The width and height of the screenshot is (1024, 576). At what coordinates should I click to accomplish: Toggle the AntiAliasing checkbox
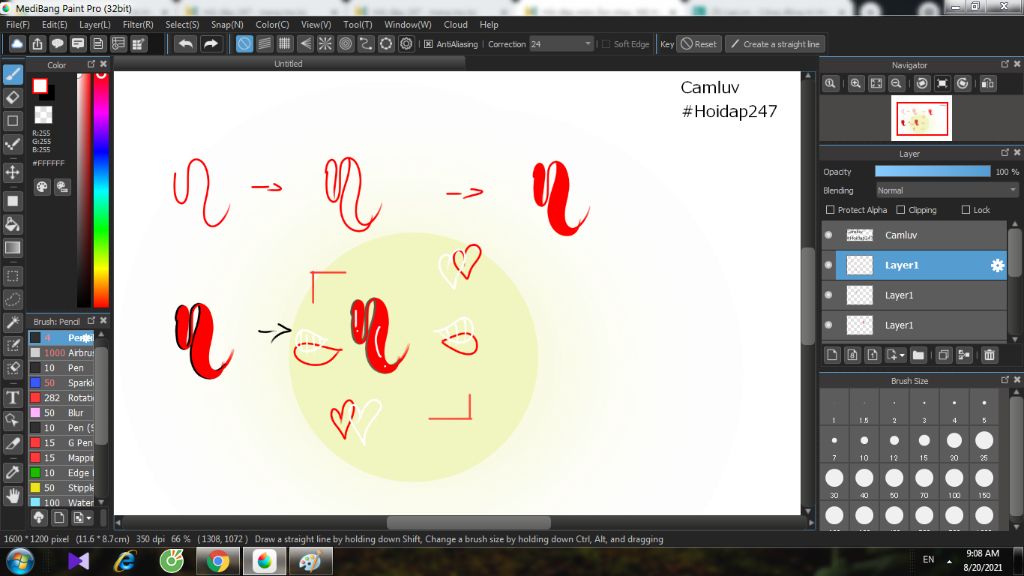click(x=428, y=44)
